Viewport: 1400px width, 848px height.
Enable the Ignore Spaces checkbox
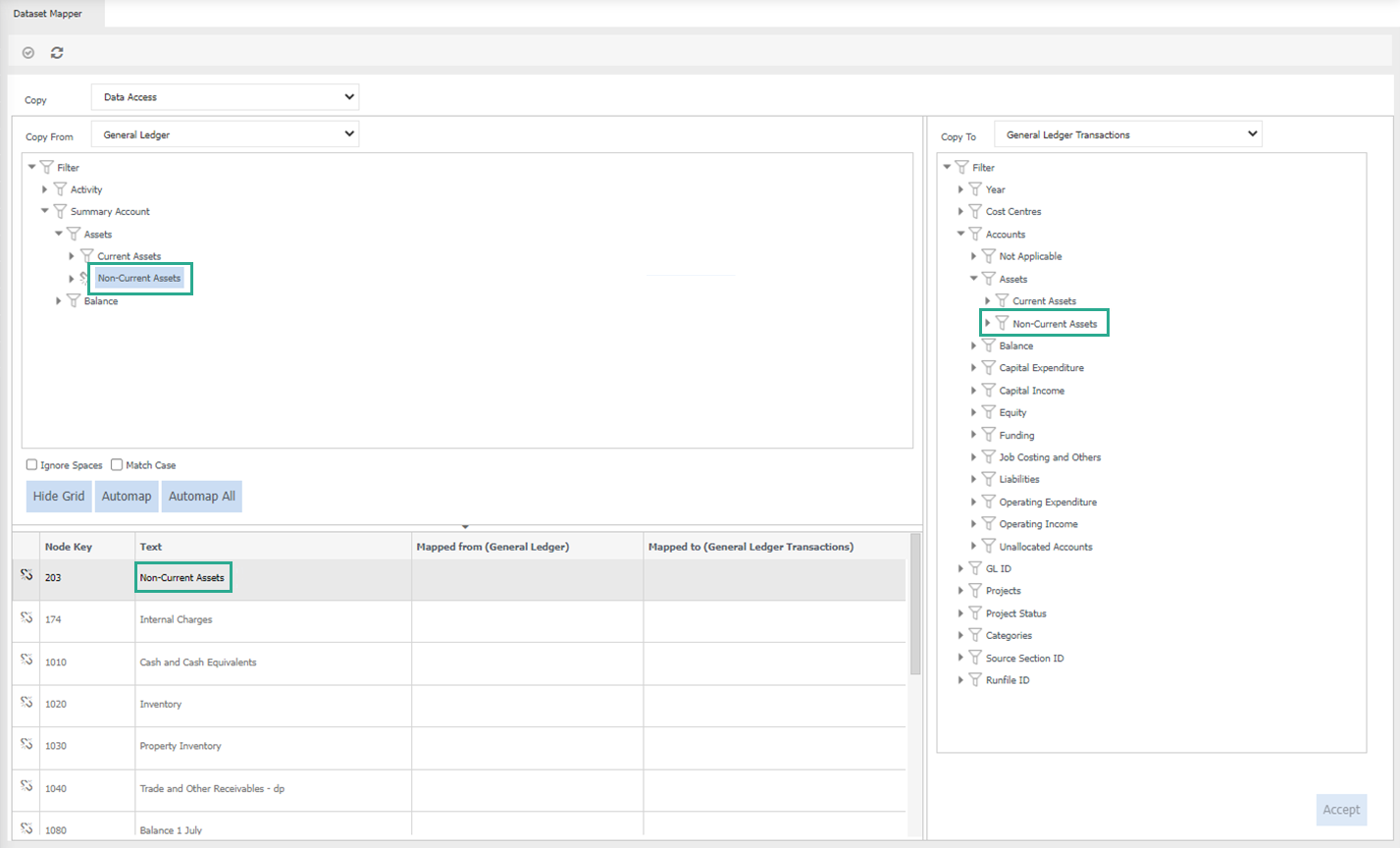[32, 465]
